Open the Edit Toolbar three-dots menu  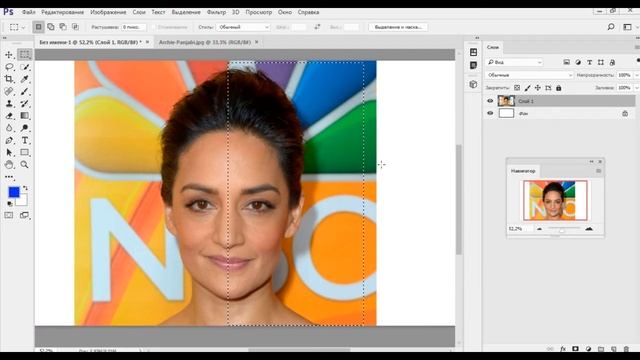[9, 177]
